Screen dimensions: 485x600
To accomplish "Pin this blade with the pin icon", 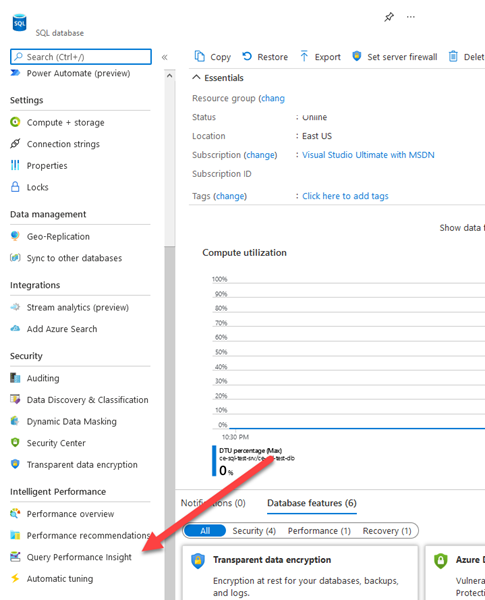I will [389, 17].
